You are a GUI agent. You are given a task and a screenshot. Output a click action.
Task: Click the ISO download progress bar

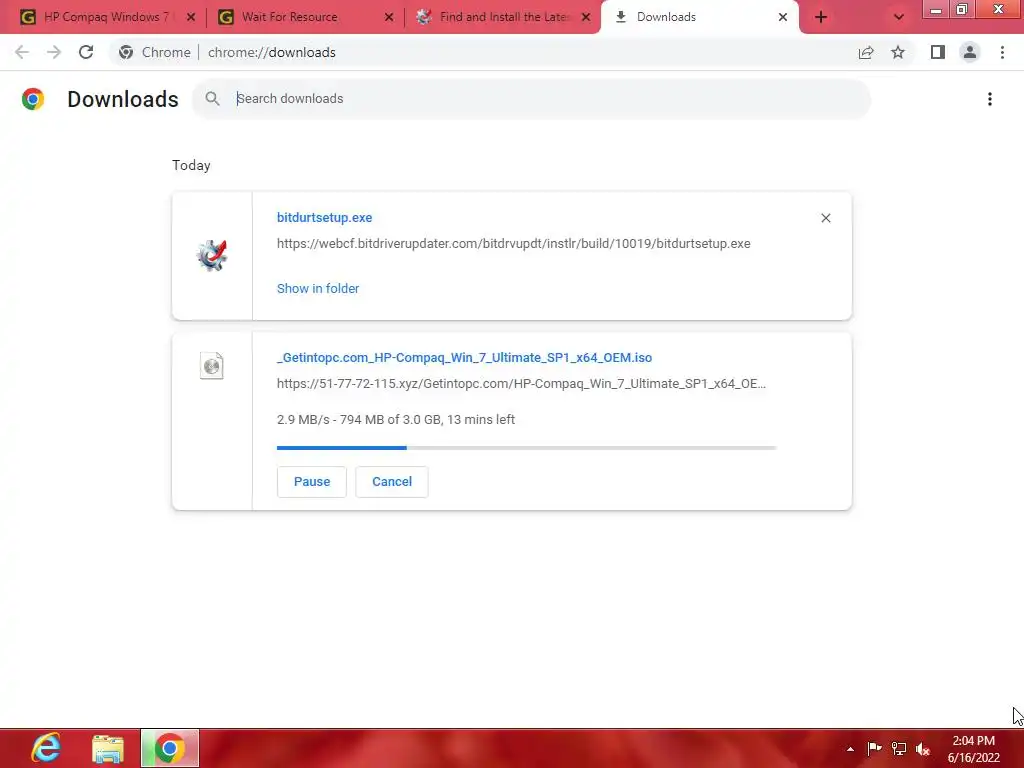click(526, 448)
